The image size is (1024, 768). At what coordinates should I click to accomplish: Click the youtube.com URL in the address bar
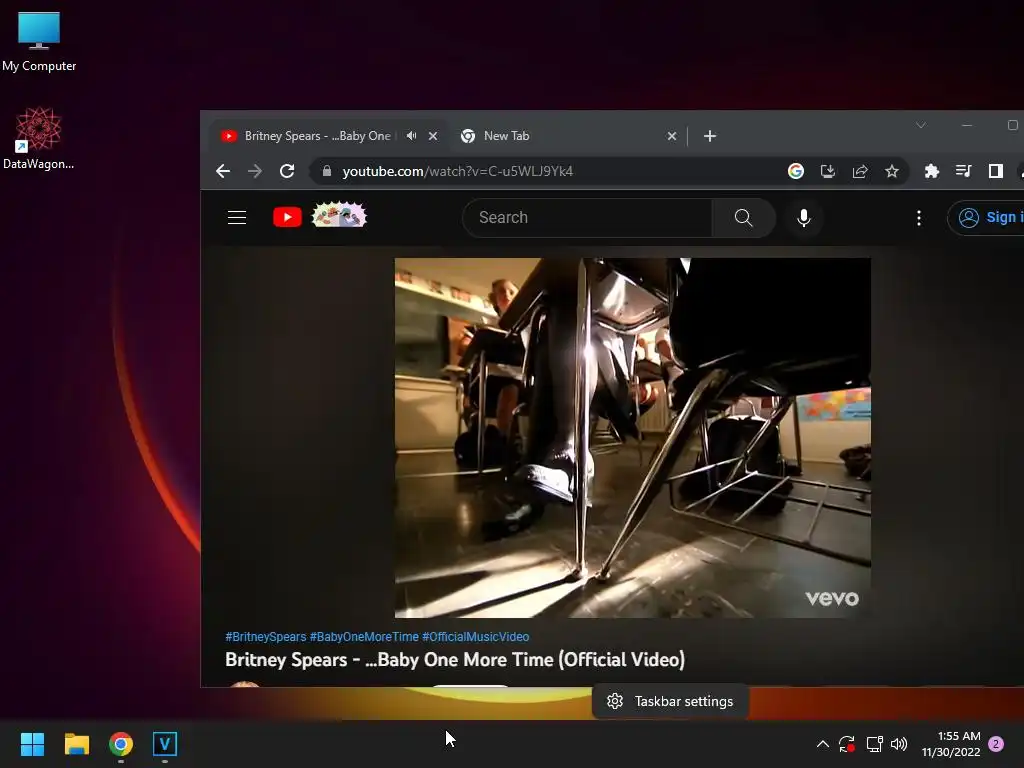458,171
